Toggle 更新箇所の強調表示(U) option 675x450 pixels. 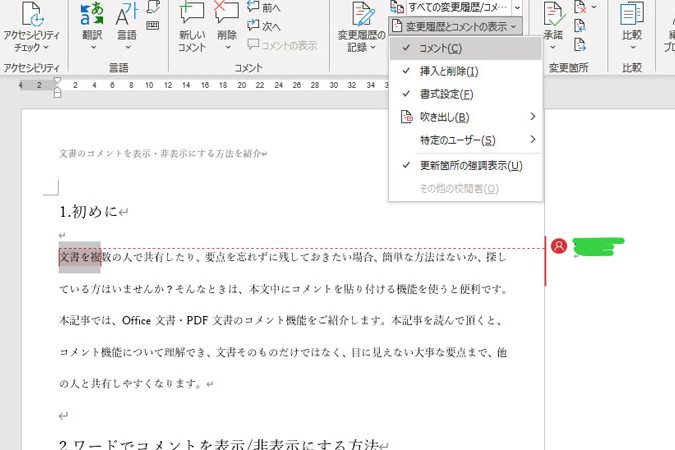[x=465, y=165]
